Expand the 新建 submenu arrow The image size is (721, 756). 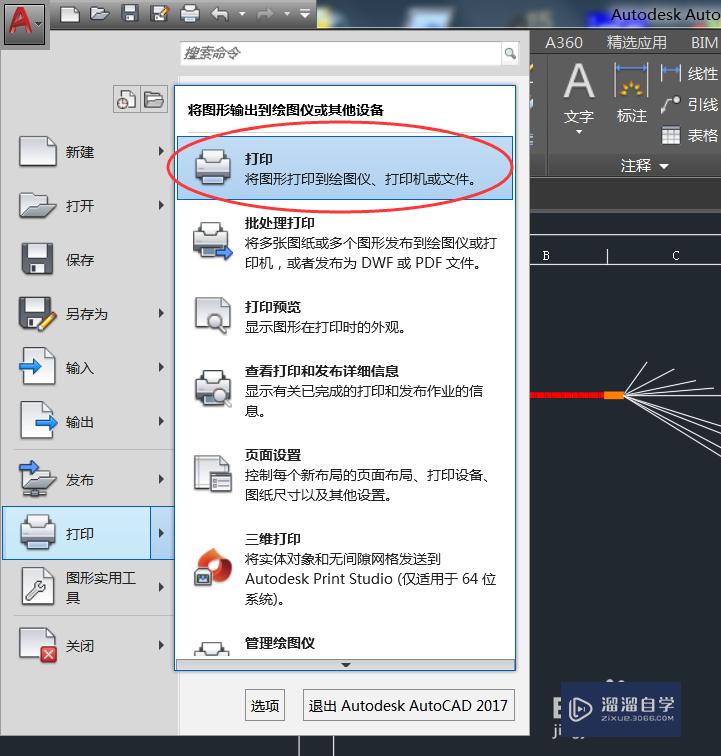click(x=162, y=151)
